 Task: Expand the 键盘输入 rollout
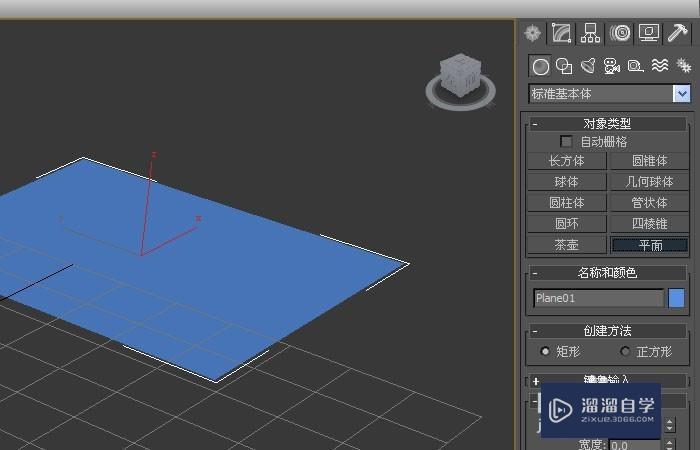click(x=608, y=380)
